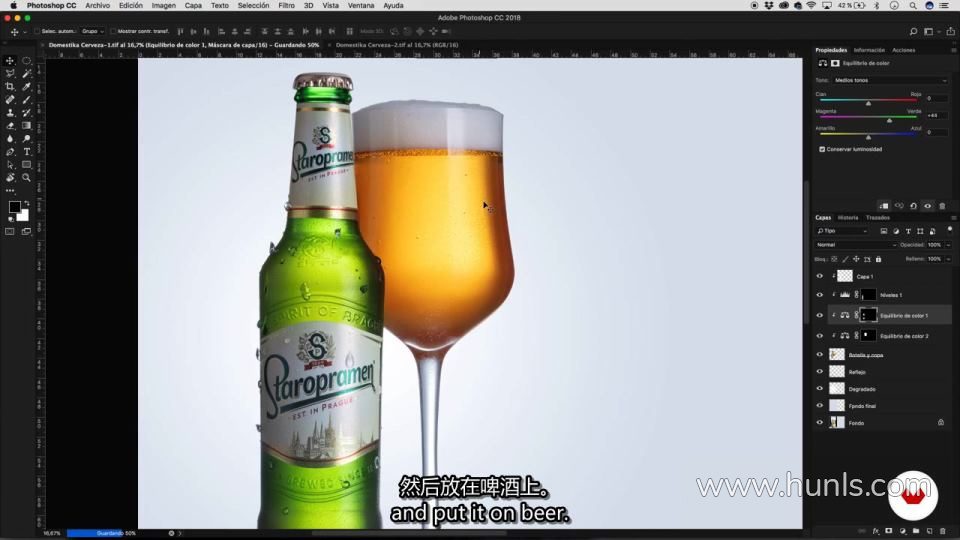The image size is (960, 540).
Task: Select the History Brush tool
Action: (26, 113)
